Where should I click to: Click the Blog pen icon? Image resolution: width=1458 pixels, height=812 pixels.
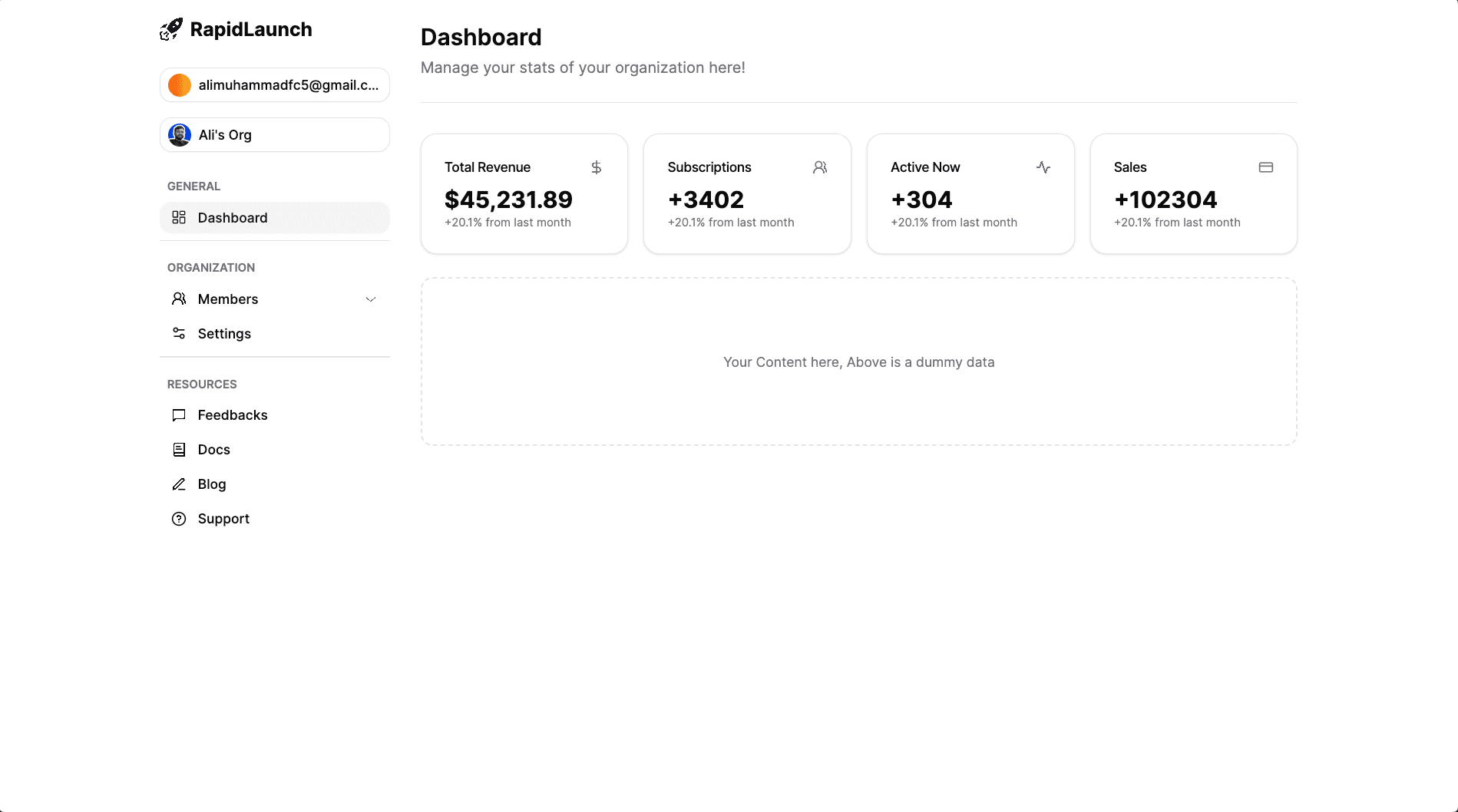179,484
